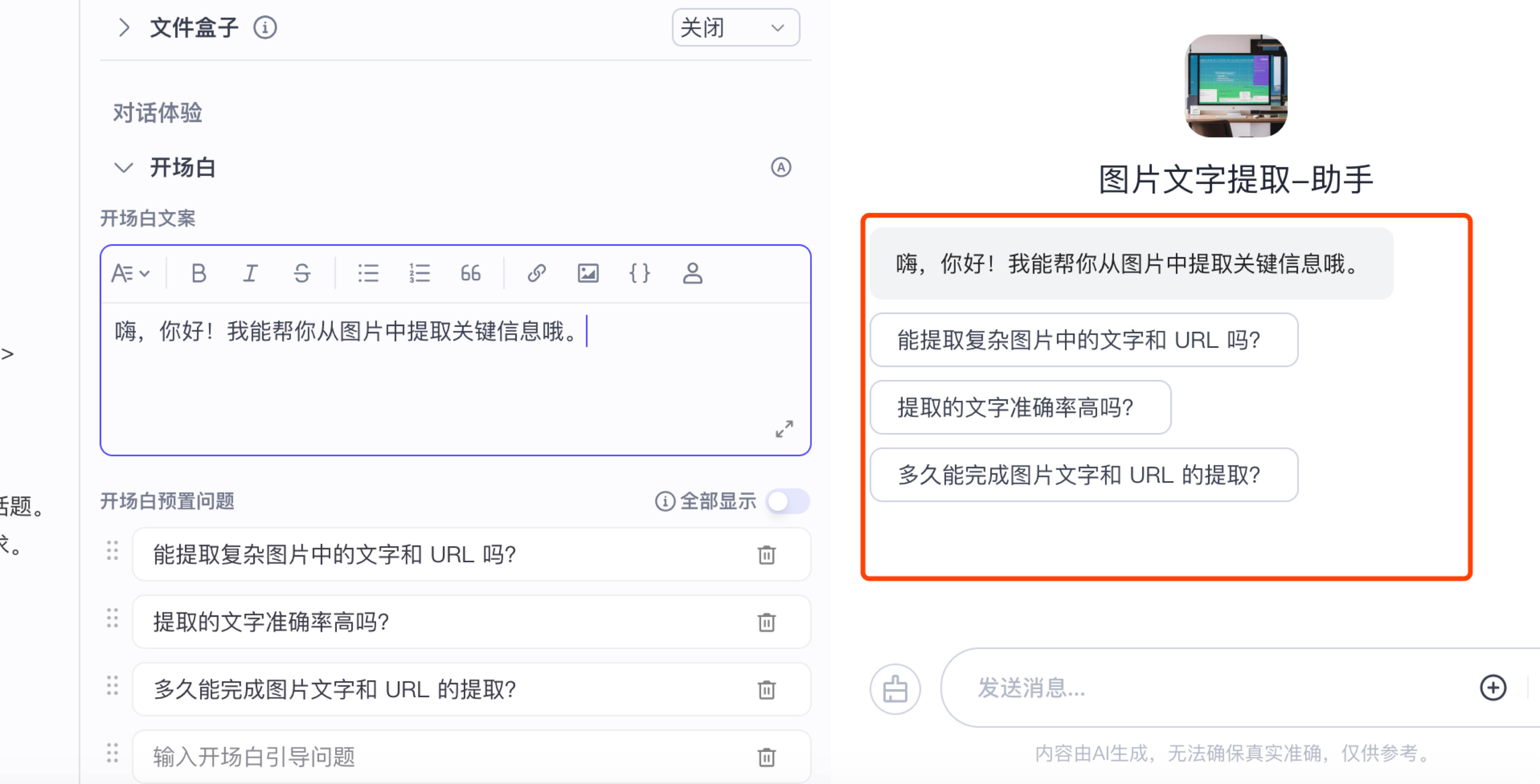The height and width of the screenshot is (784, 1540).
Task: Apply italic formatting
Action: pyautogui.click(x=250, y=273)
